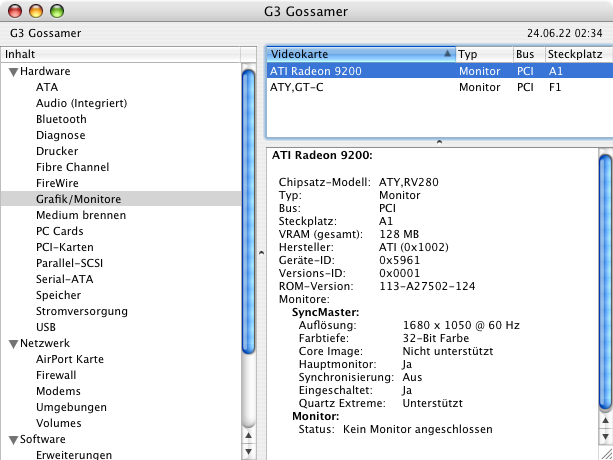The image size is (613, 460).
Task: Collapse the Hardware section triangle
Action: click(x=13, y=72)
